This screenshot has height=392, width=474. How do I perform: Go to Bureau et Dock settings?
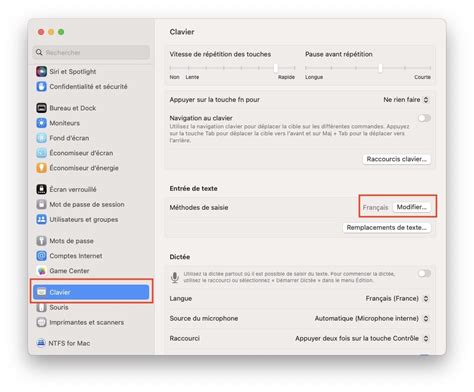point(91,108)
